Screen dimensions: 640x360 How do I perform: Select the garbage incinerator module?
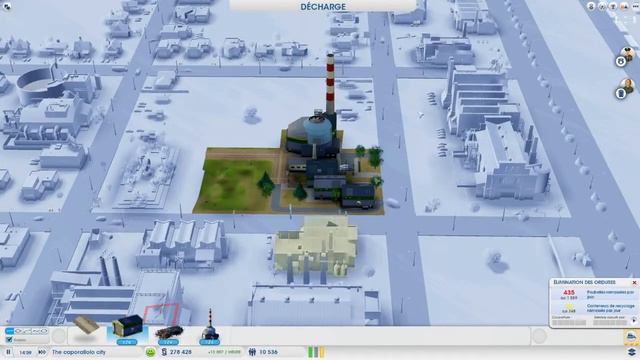pyautogui.click(x=210, y=328)
